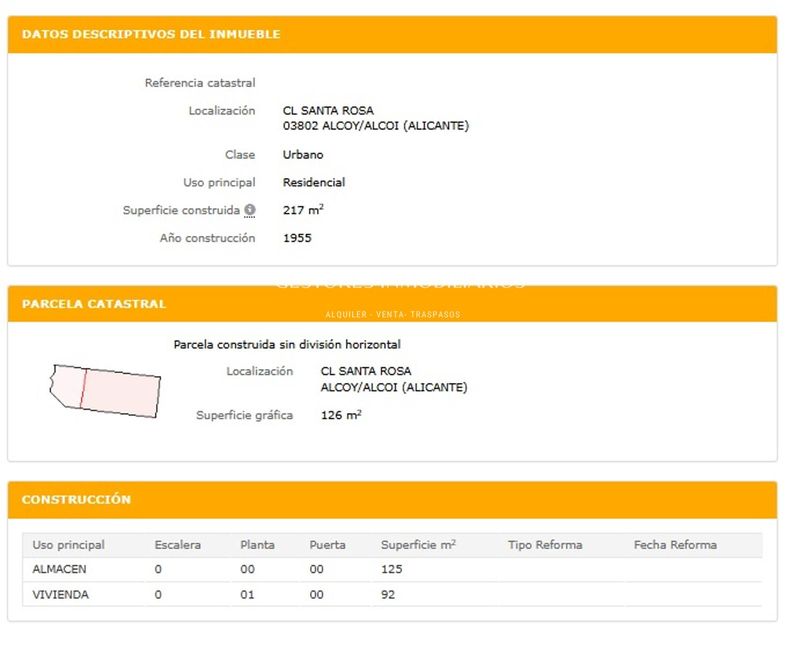Click the Urbano value beside Clase

[x=303, y=154]
